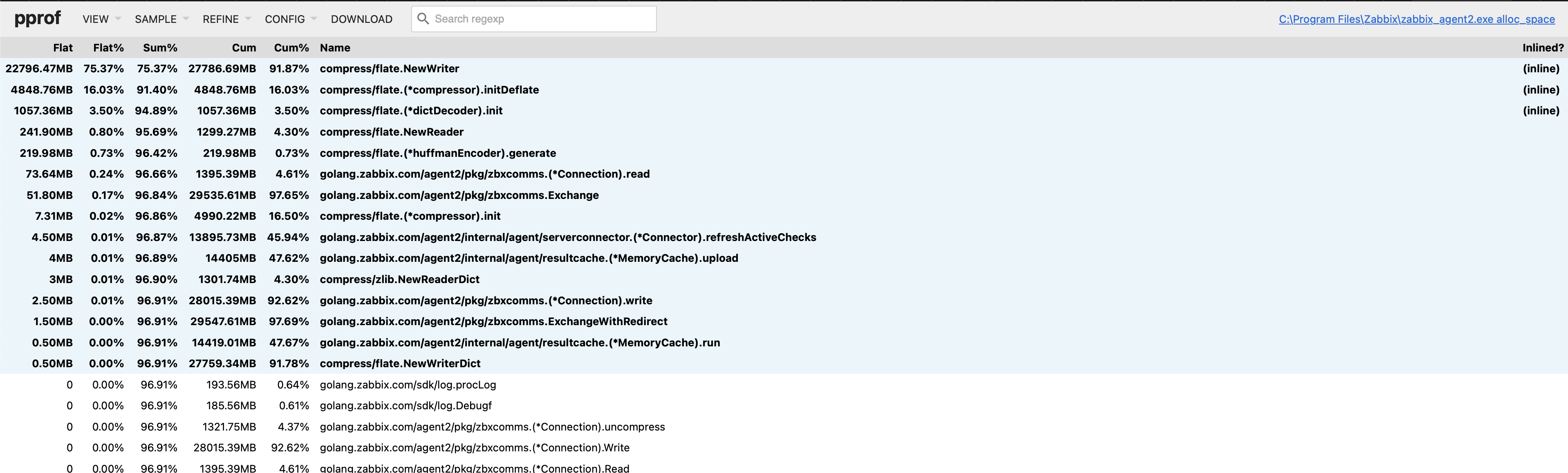Click the DOWNLOAD menu item

point(362,19)
